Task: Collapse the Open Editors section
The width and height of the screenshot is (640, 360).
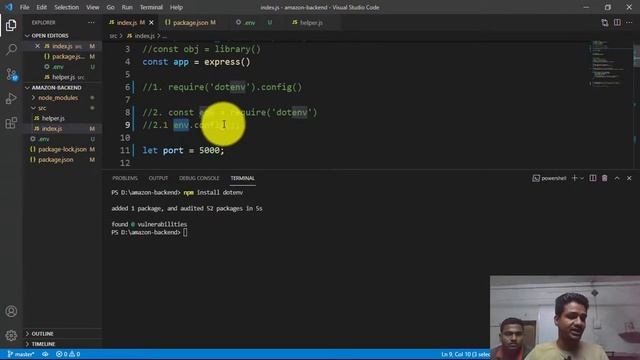Action: click(x=62, y=36)
